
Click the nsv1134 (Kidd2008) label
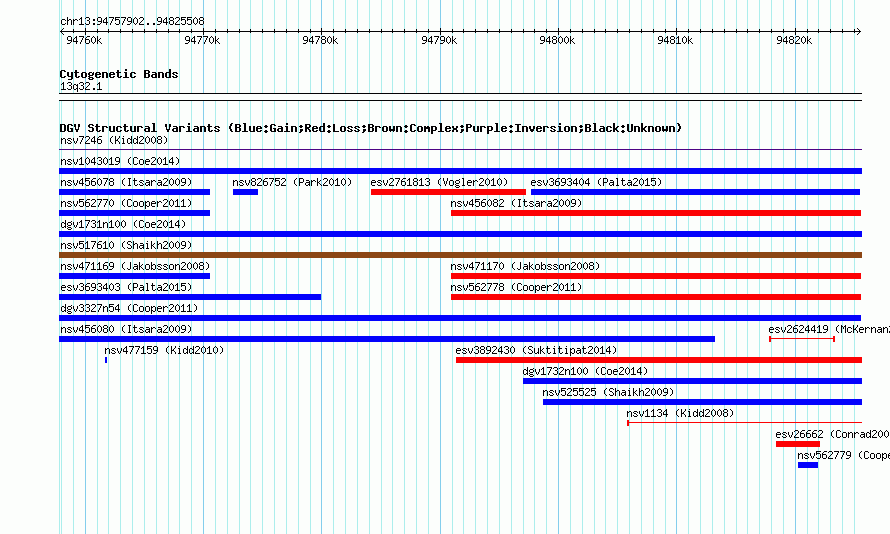[x=680, y=413]
